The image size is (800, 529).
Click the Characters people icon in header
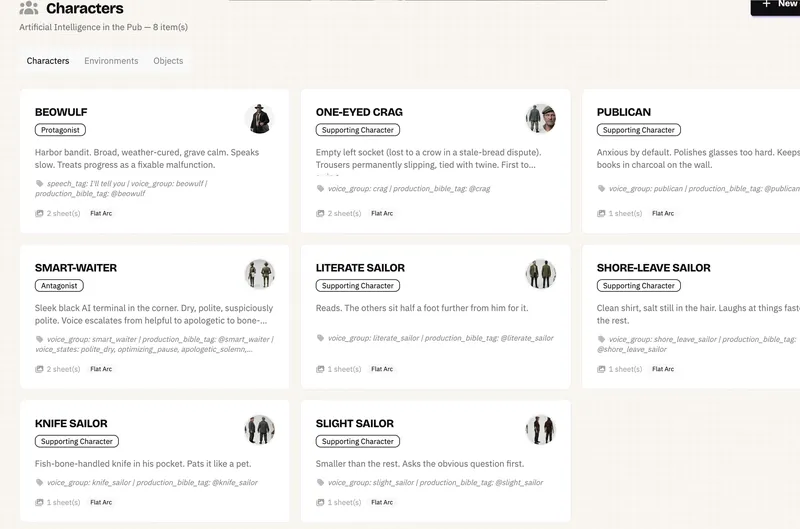(29, 8)
